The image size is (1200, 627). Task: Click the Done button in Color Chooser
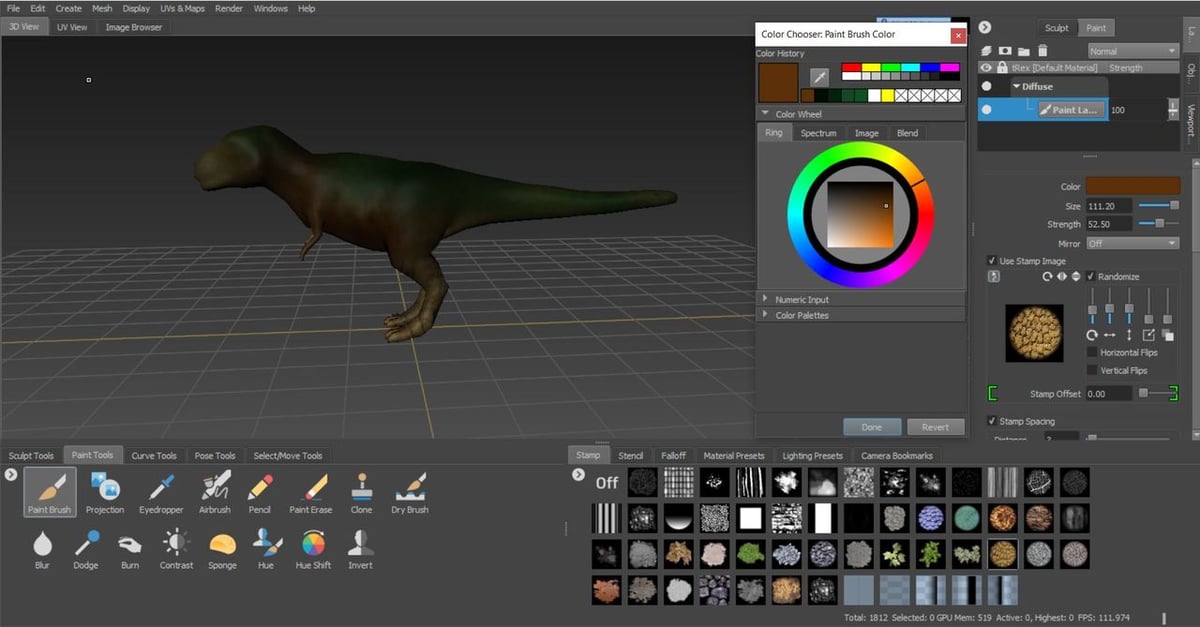point(871,427)
